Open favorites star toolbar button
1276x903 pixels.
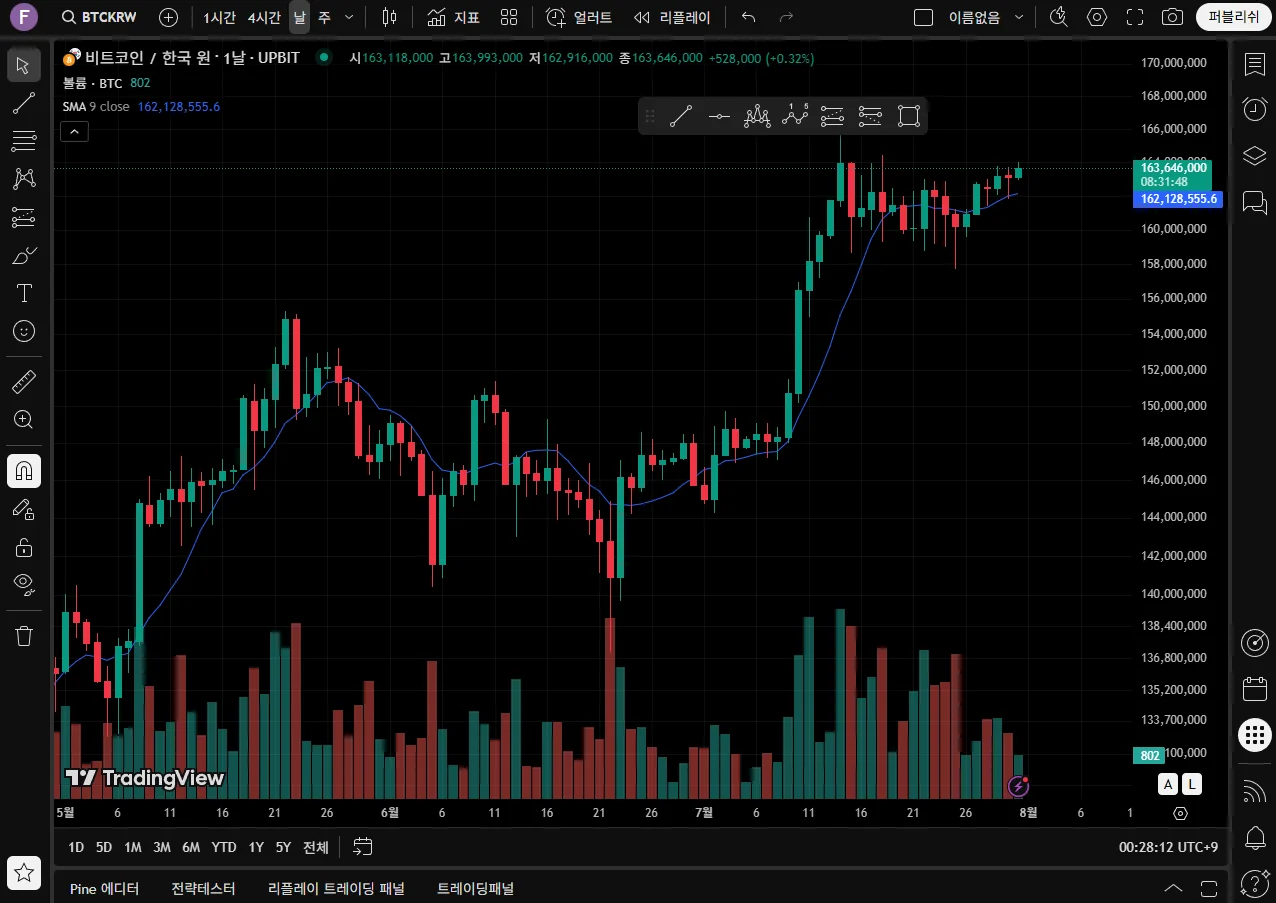24,872
